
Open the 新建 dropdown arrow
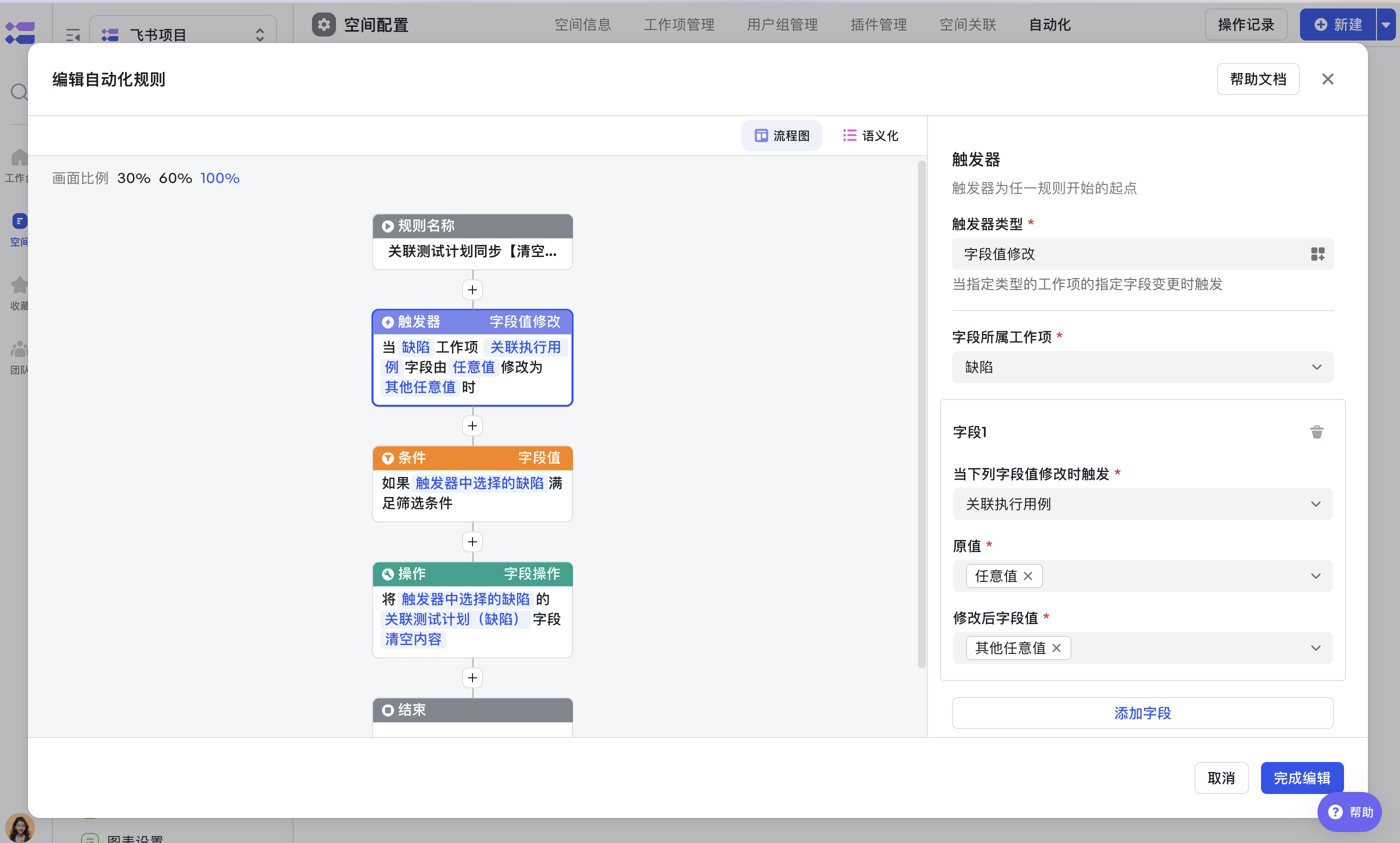(x=1386, y=24)
